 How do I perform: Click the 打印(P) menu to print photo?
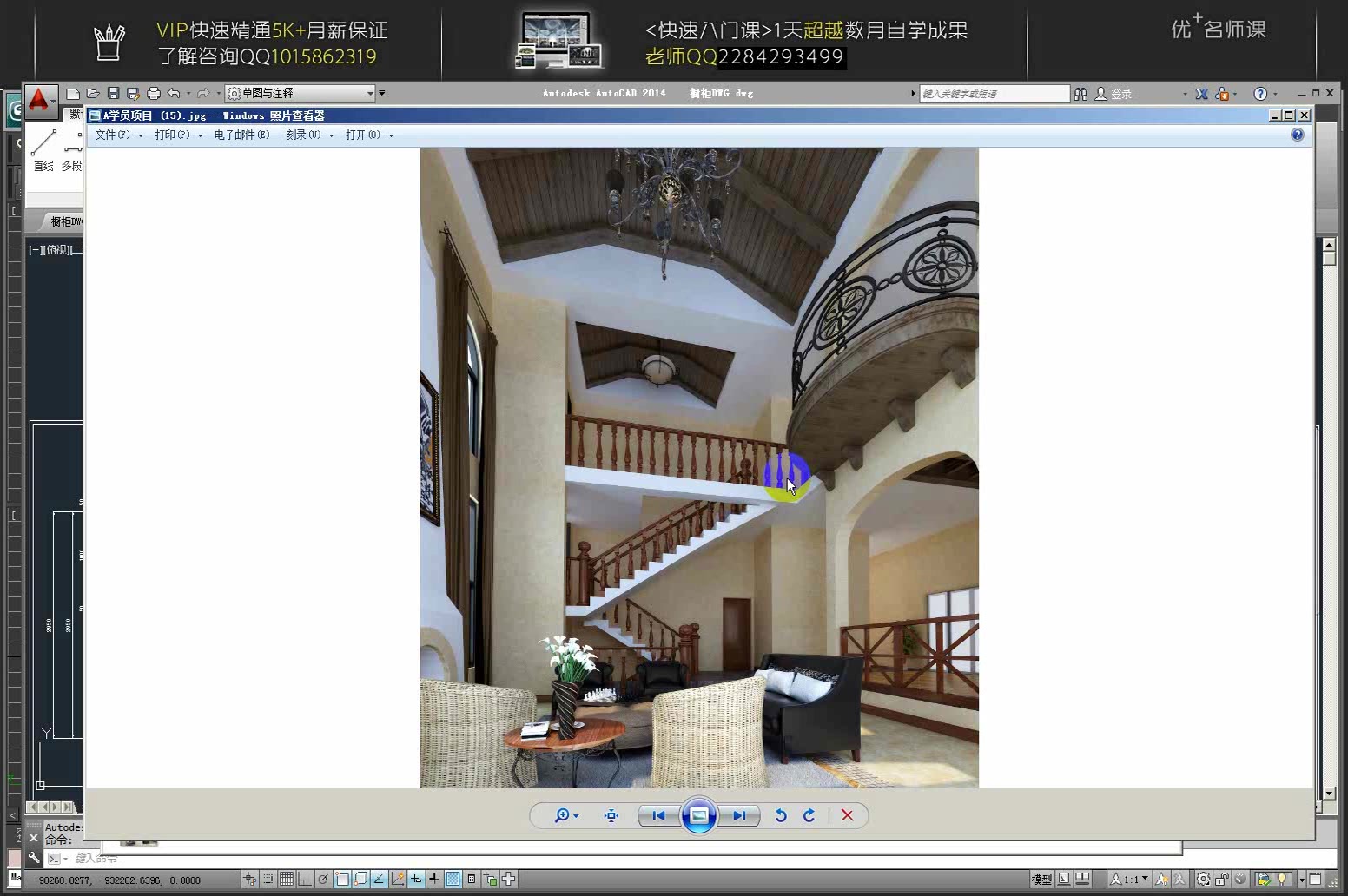tap(172, 135)
